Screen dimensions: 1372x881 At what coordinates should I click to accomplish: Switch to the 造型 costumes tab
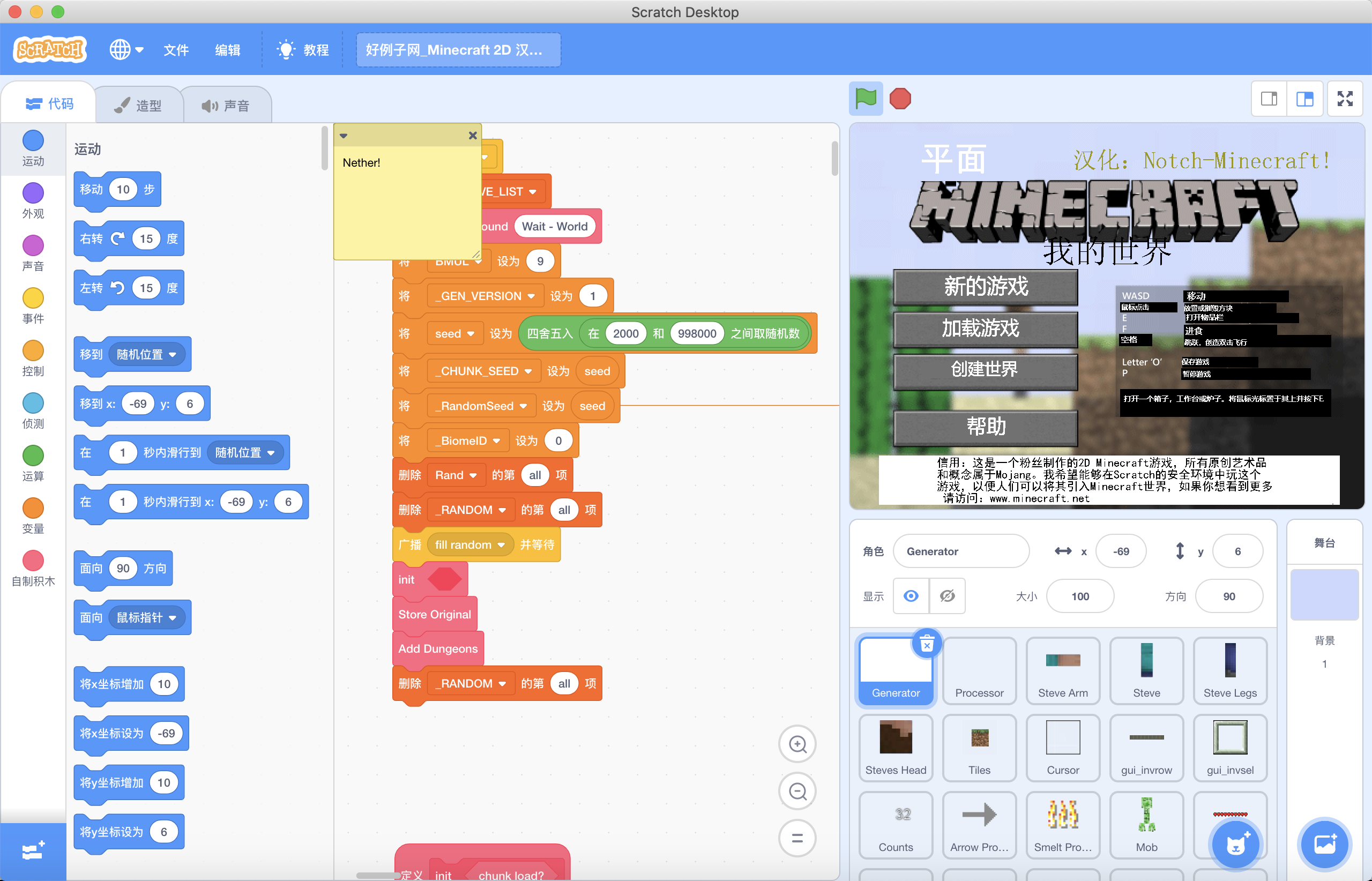pyautogui.click(x=138, y=106)
